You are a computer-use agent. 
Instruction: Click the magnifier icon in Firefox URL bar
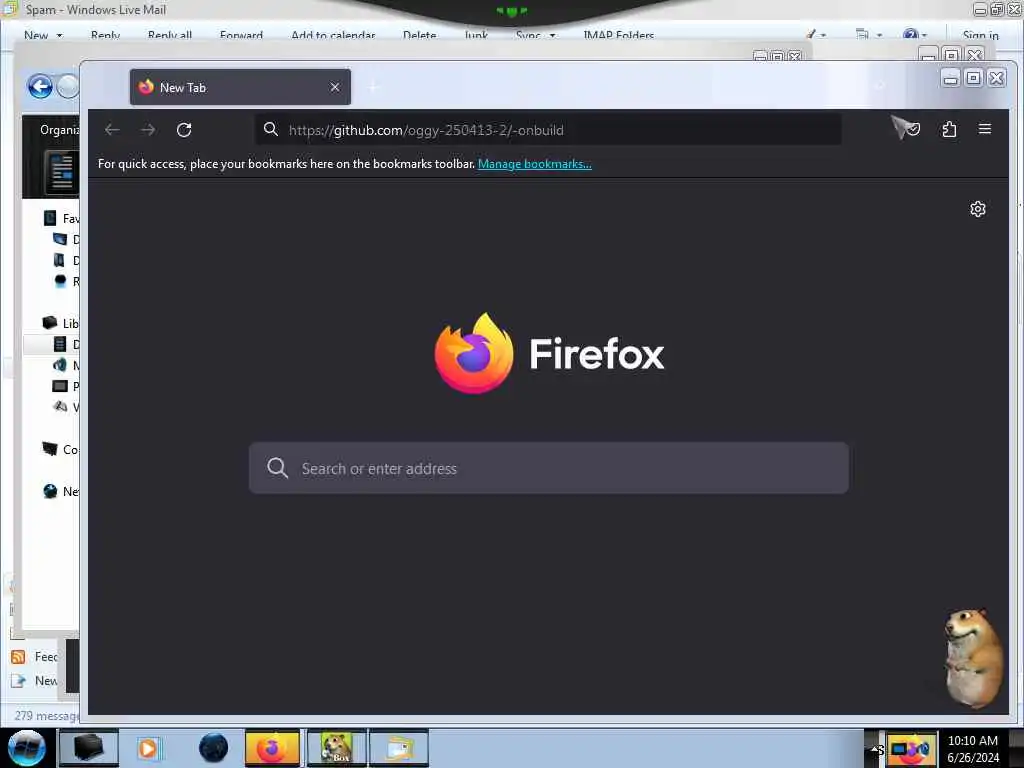point(271,129)
